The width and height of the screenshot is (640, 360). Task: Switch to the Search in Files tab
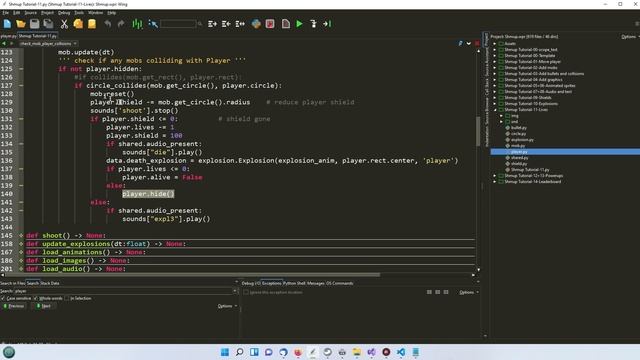pyautogui.click(x=12, y=283)
